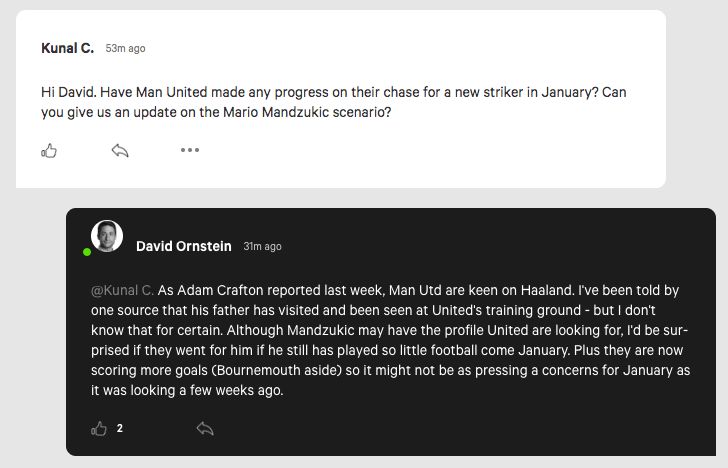Screen dimensions: 728x468
Task: Reply to David Ornstein's answer using the arrow icon
Action: (205, 428)
